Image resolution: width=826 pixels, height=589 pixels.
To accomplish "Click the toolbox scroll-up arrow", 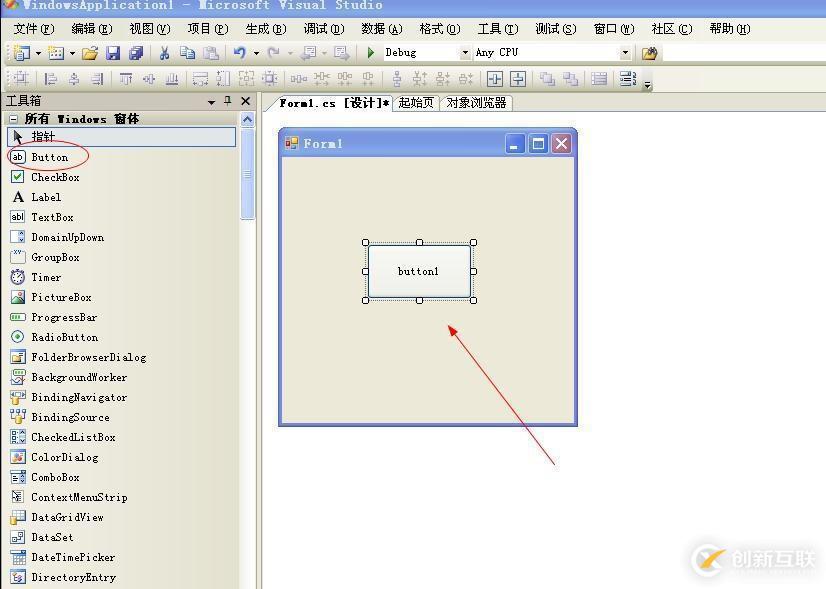I will [x=247, y=120].
